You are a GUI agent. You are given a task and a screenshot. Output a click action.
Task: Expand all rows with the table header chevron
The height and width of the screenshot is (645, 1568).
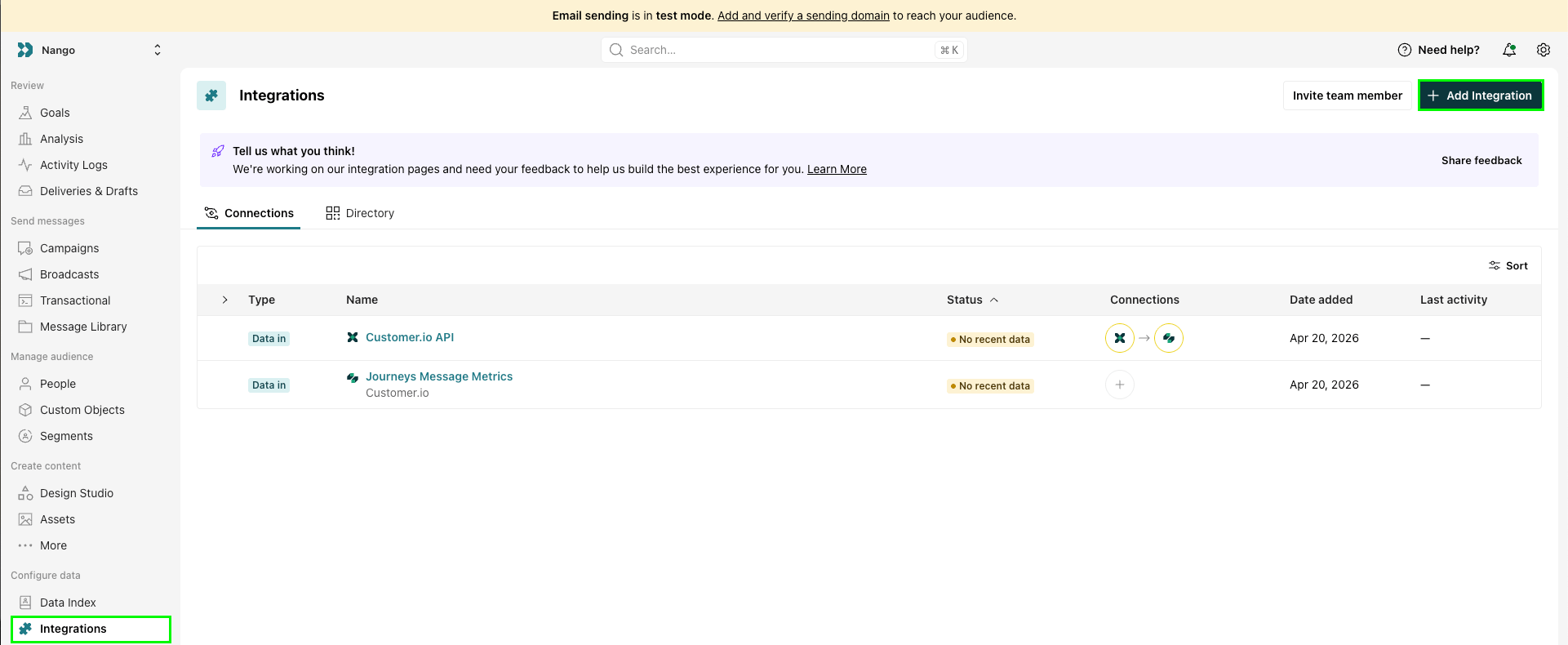pos(225,300)
